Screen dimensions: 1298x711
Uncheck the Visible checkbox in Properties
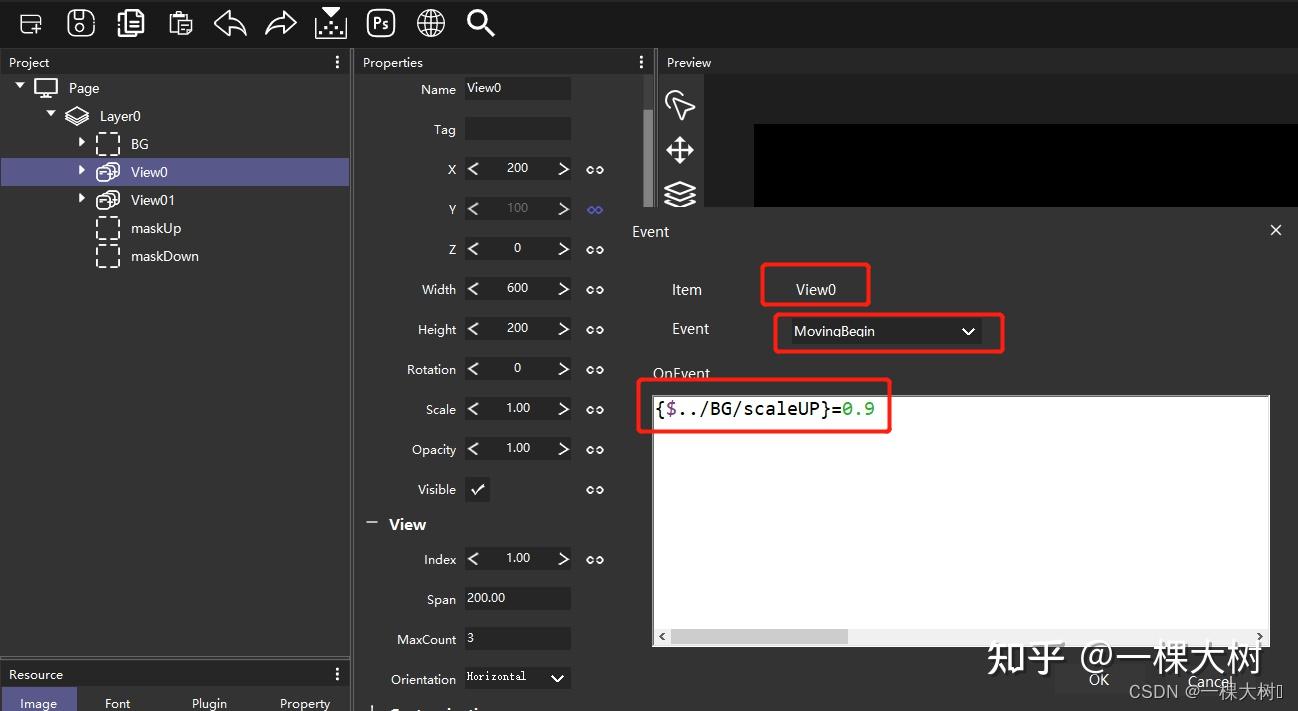pyautogui.click(x=476, y=489)
